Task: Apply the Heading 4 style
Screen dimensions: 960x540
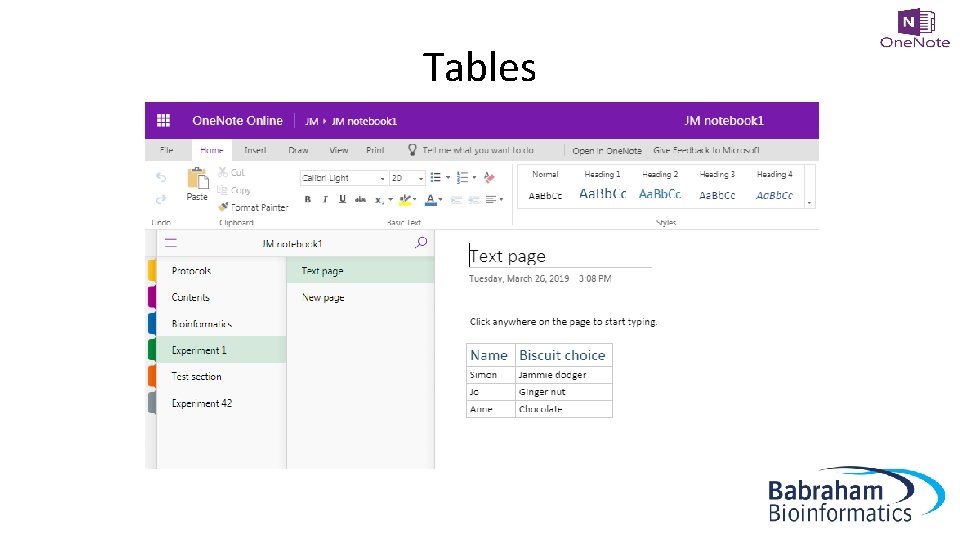Action: (774, 186)
